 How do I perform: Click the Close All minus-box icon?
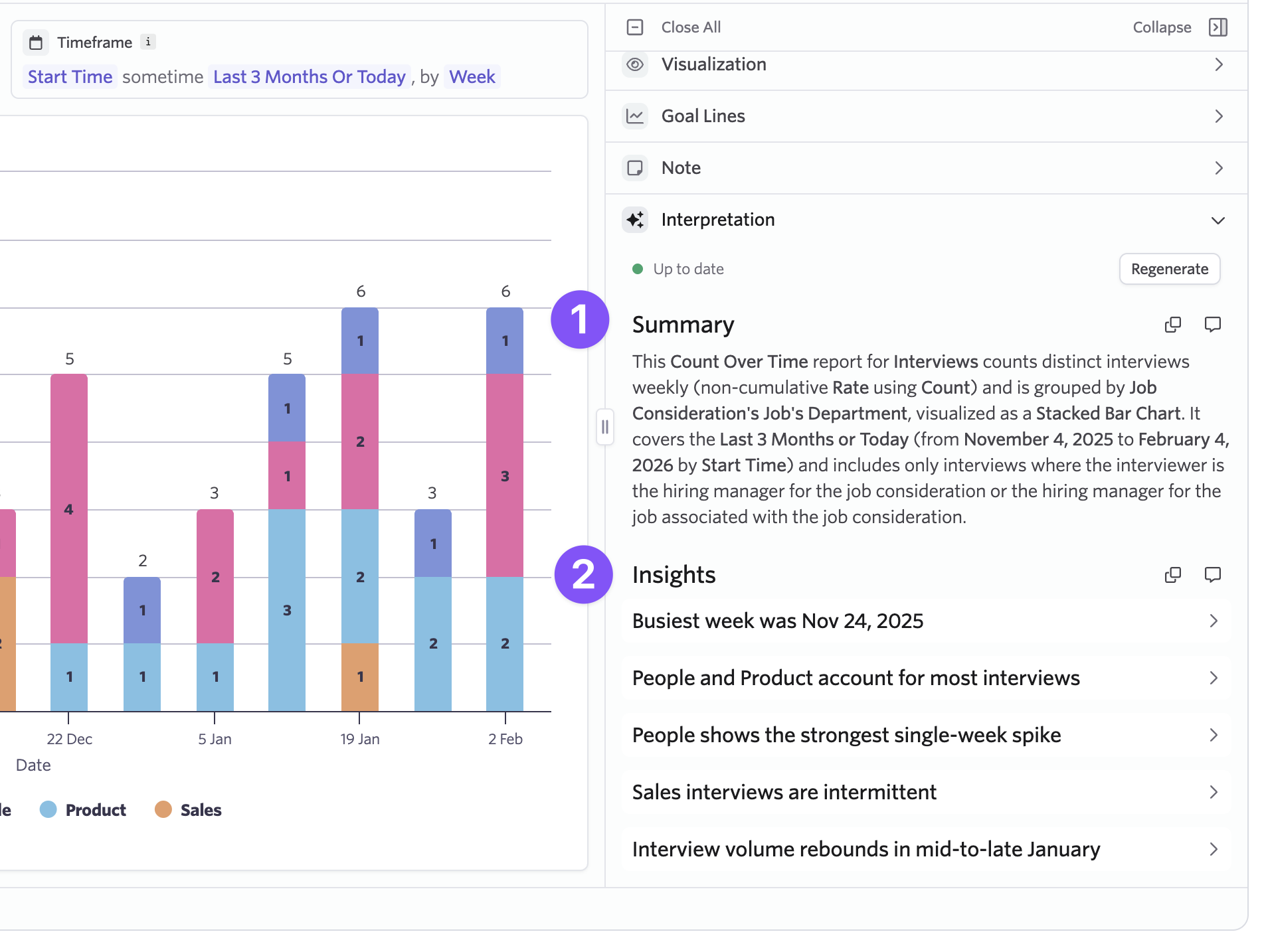[x=635, y=27]
